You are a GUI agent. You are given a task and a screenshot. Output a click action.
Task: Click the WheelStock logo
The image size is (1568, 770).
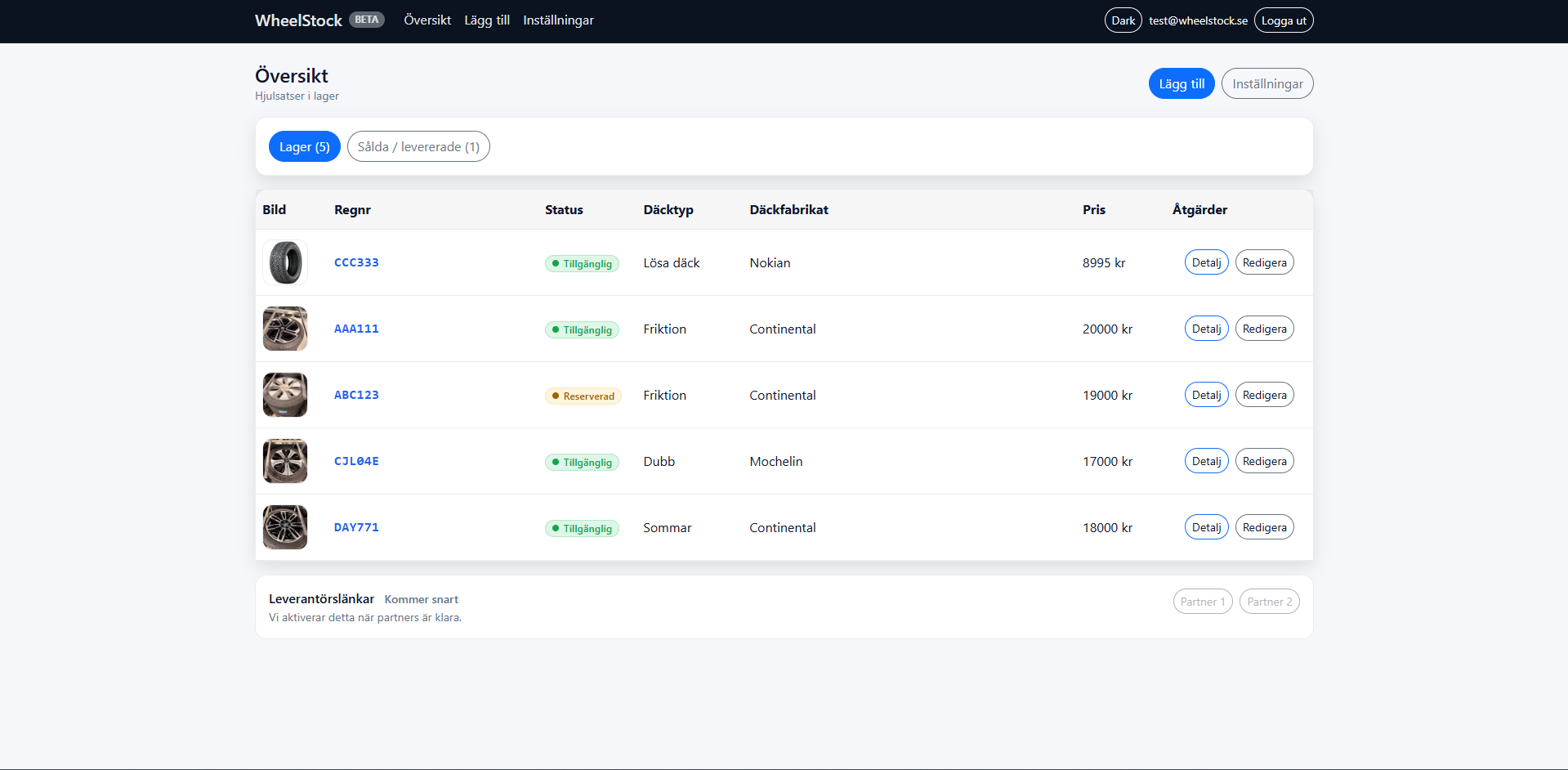[x=298, y=20]
